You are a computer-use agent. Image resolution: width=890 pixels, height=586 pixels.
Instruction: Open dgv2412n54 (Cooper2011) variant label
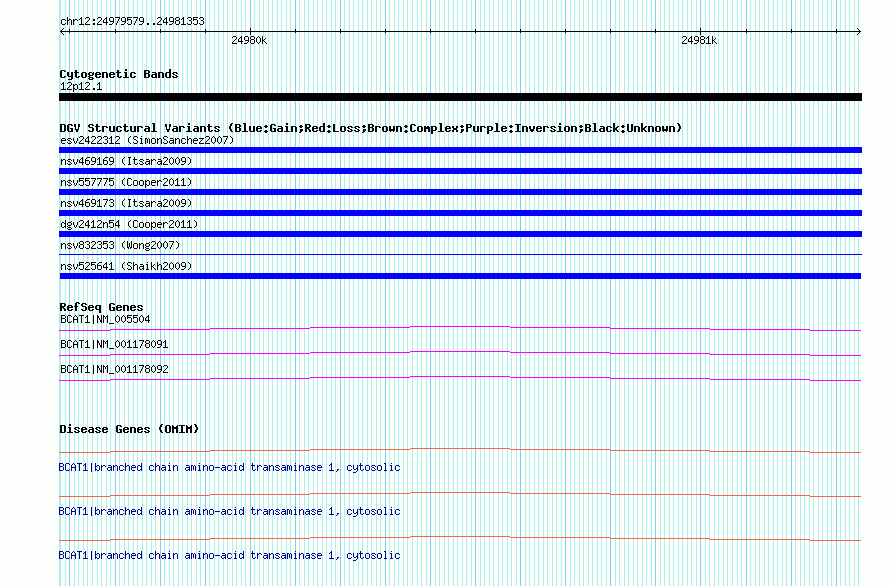(129, 224)
